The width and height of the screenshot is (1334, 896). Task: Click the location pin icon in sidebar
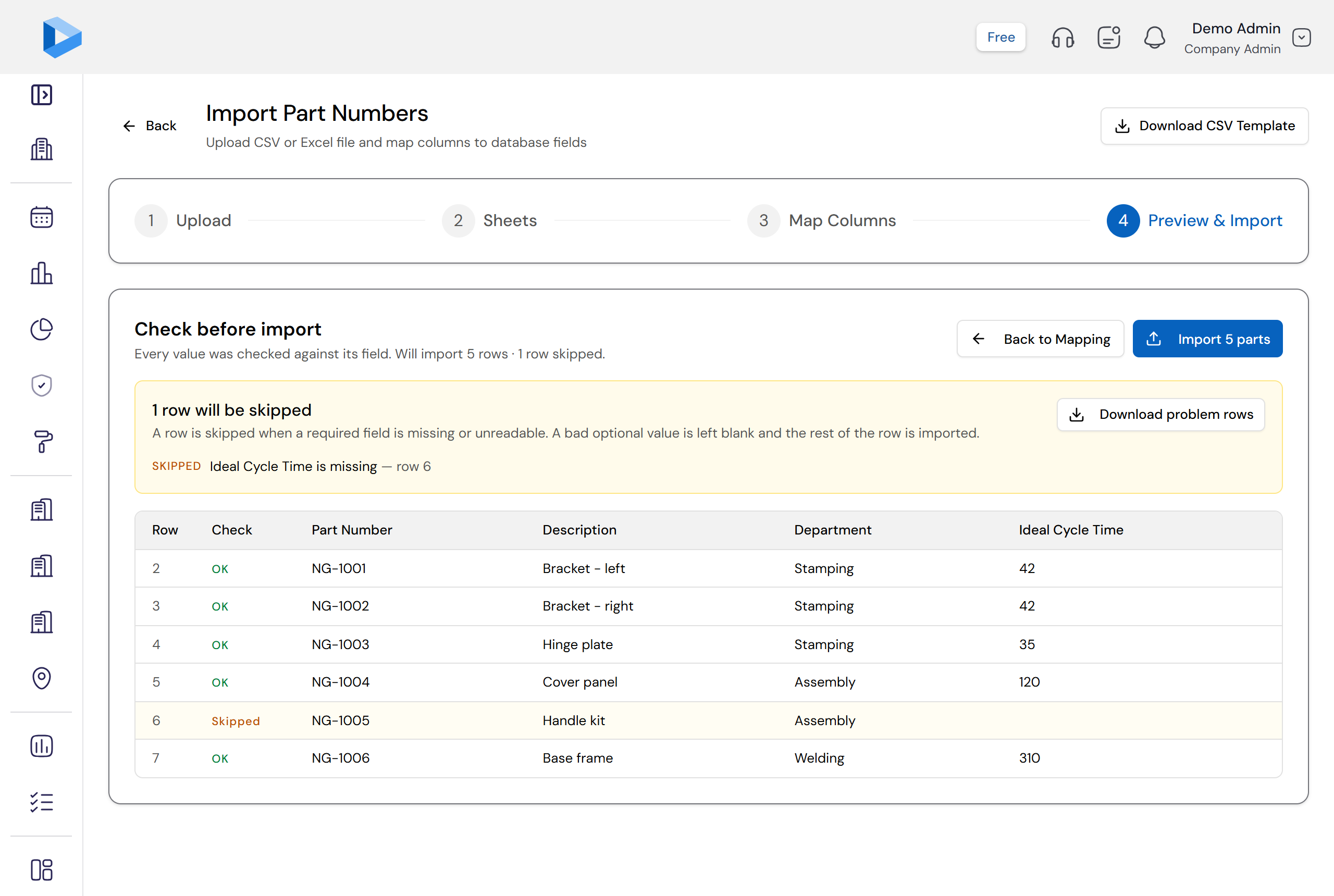click(41, 678)
